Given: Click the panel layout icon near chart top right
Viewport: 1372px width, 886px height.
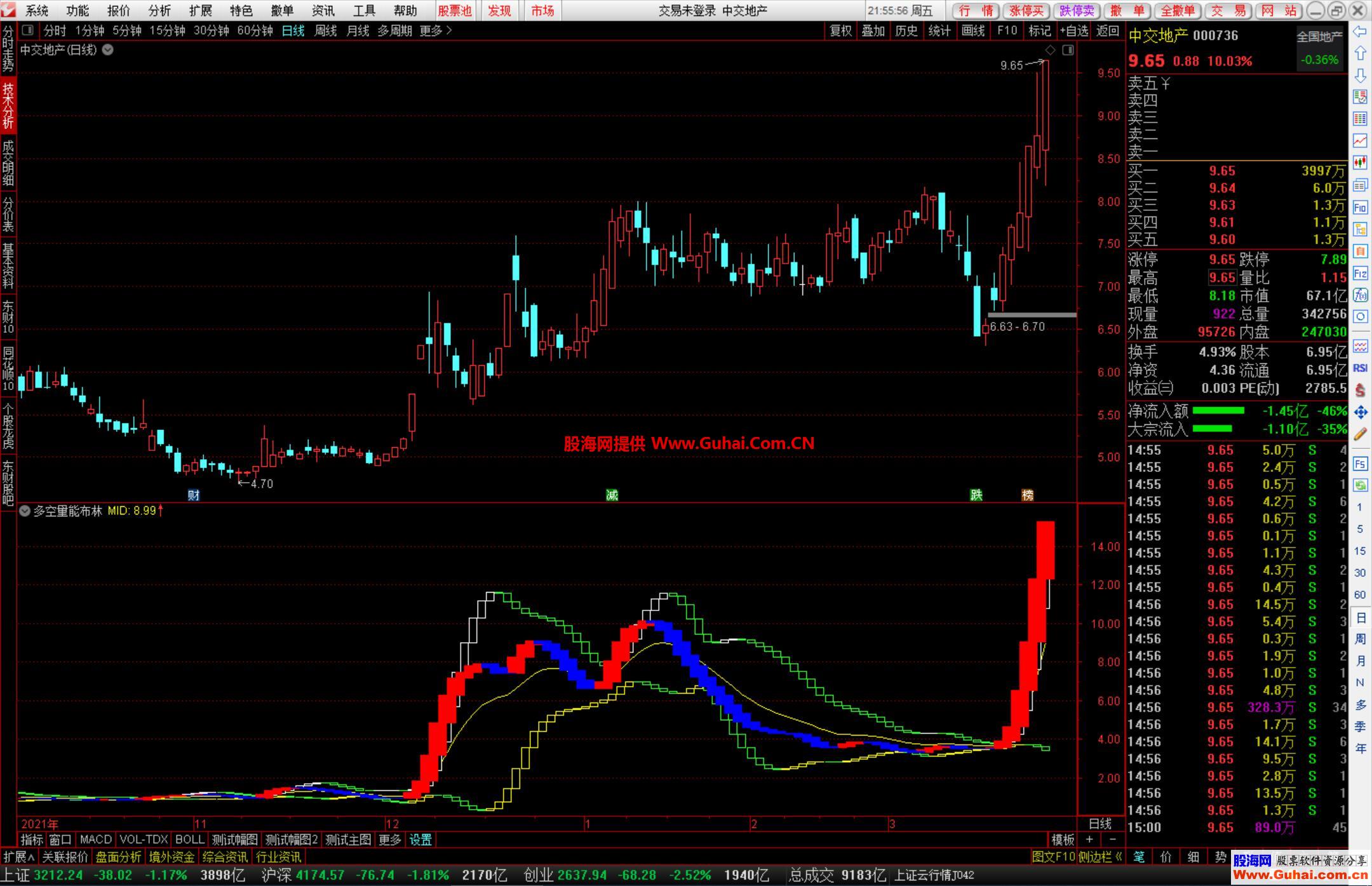Looking at the screenshot, I should coord(1068,50).
